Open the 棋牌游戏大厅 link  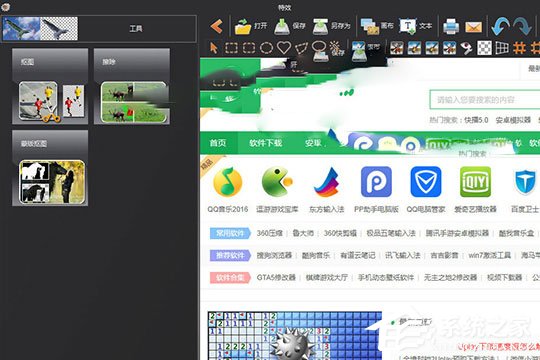pyautogui.click(x=327, y=277)
